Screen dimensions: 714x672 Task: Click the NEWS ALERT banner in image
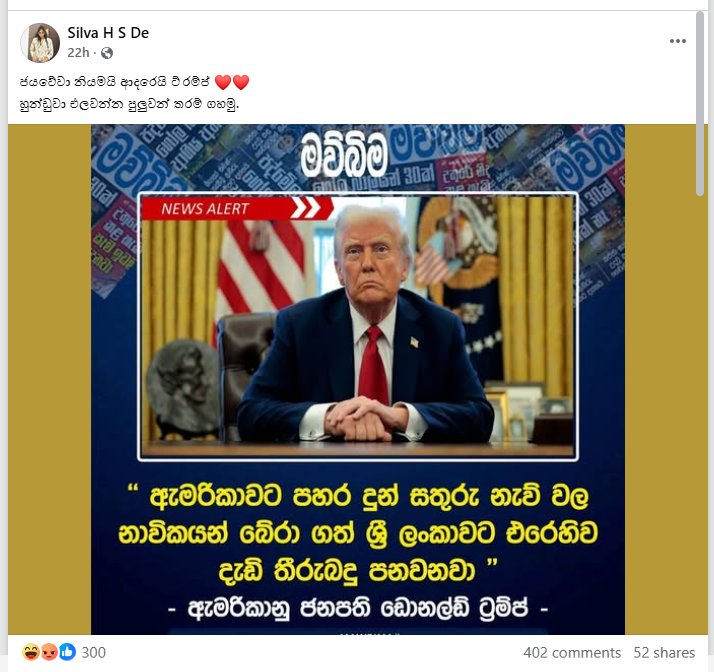(237, 209)
